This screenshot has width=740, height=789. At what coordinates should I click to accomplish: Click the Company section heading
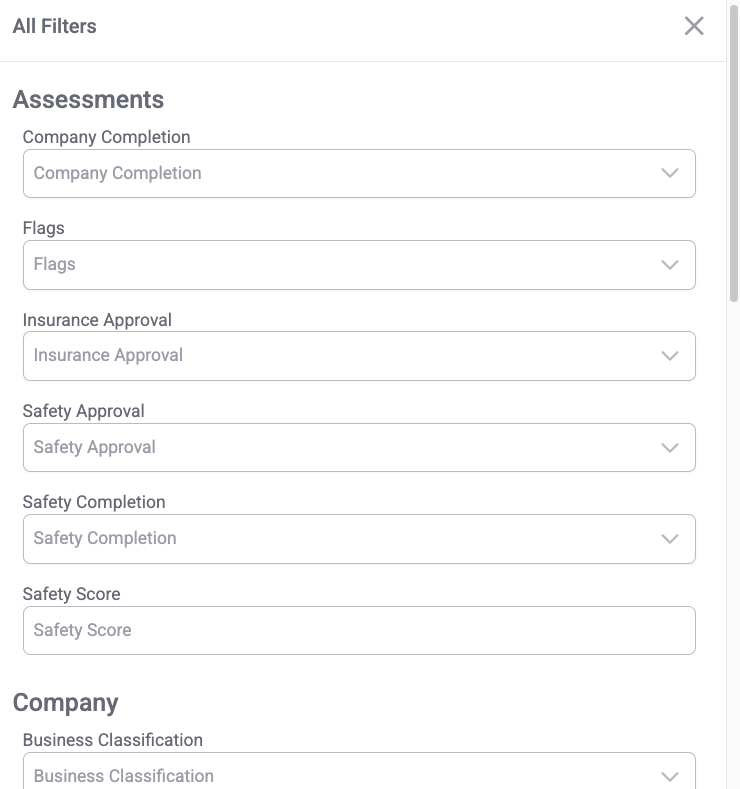(65, 703)
